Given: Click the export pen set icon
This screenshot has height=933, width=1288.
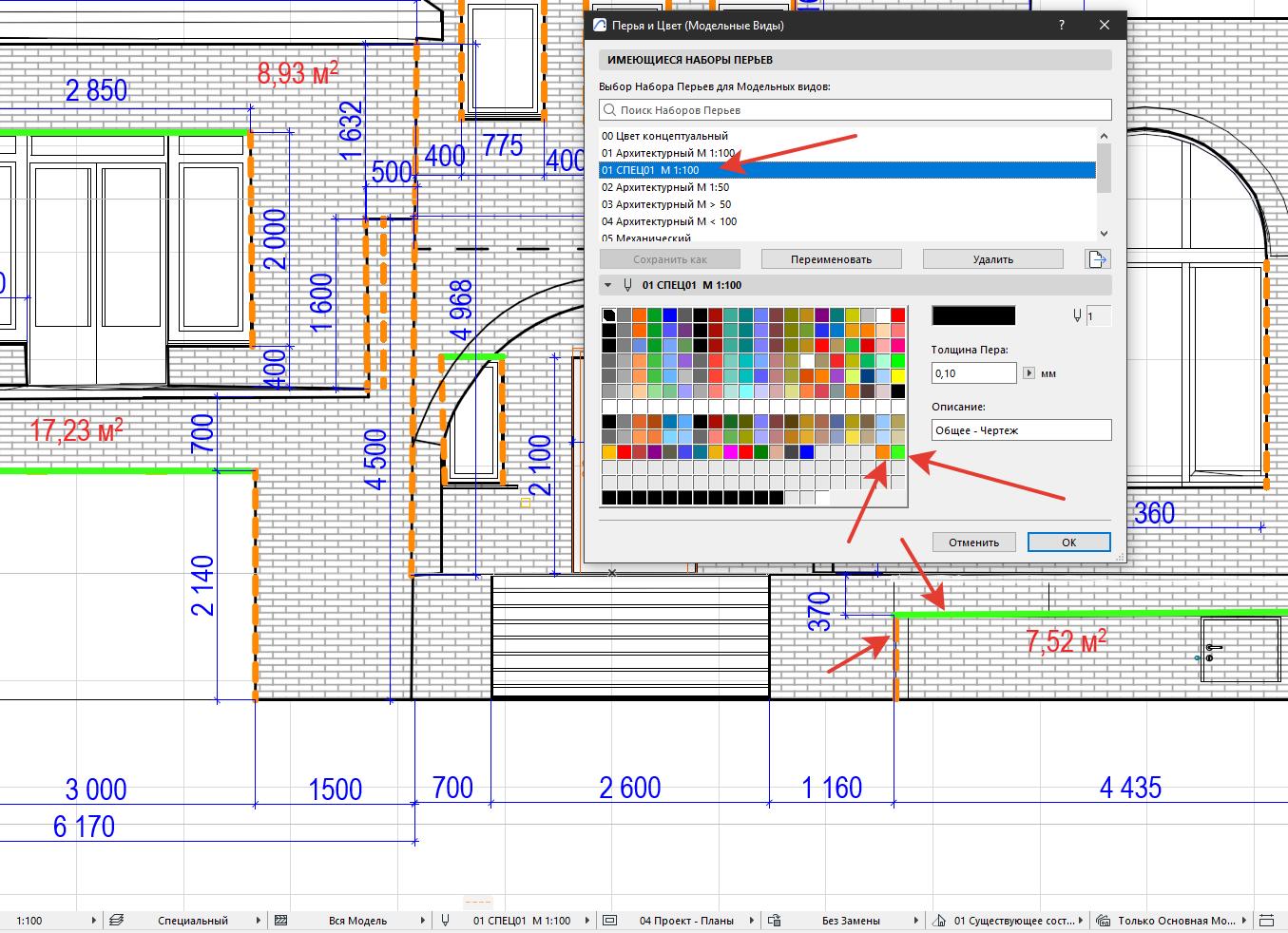Looking at the screenshot, I should (1097, 258).
